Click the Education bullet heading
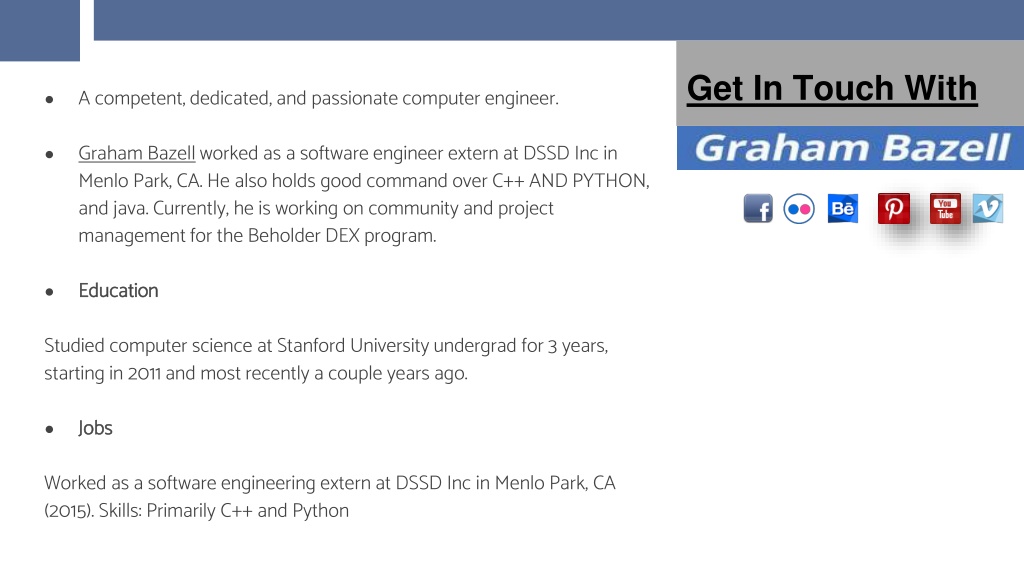Screen dimensions: 1024x576 pos(118,291)
